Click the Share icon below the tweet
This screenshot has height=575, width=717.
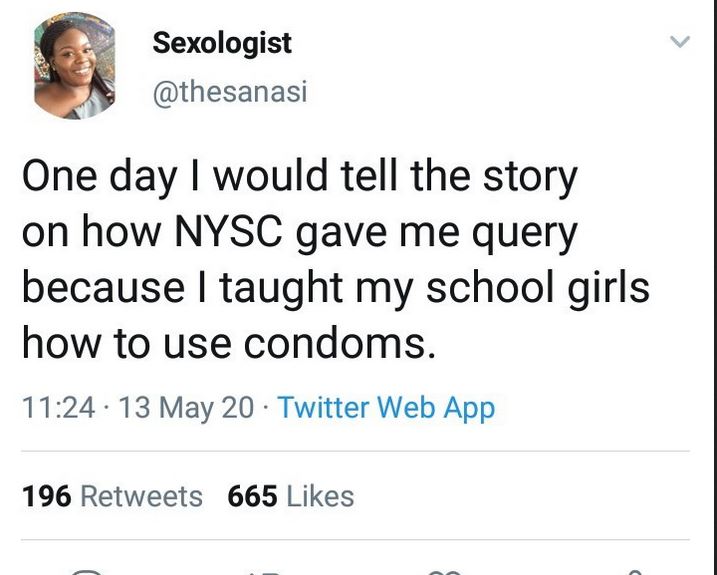(x=630, y=571)
